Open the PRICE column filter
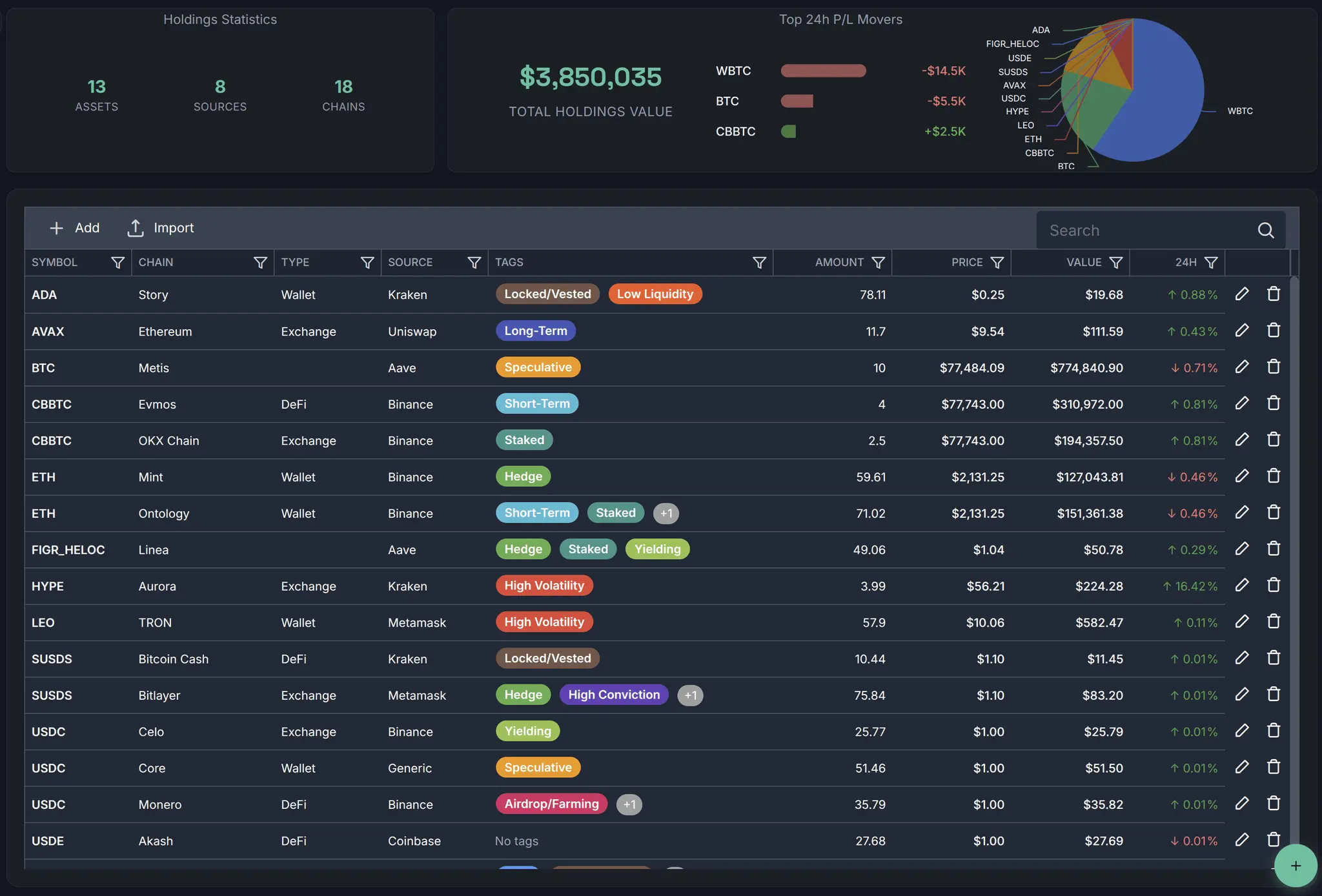This screenshot has width=1322, height=896. [x=997, y=262]
